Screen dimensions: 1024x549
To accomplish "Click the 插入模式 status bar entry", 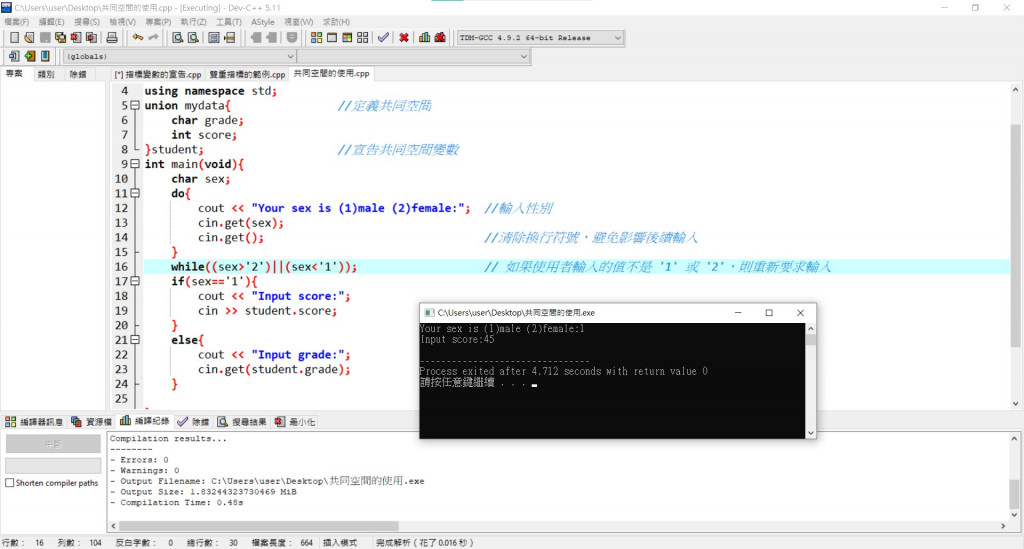I will [340, 542].
